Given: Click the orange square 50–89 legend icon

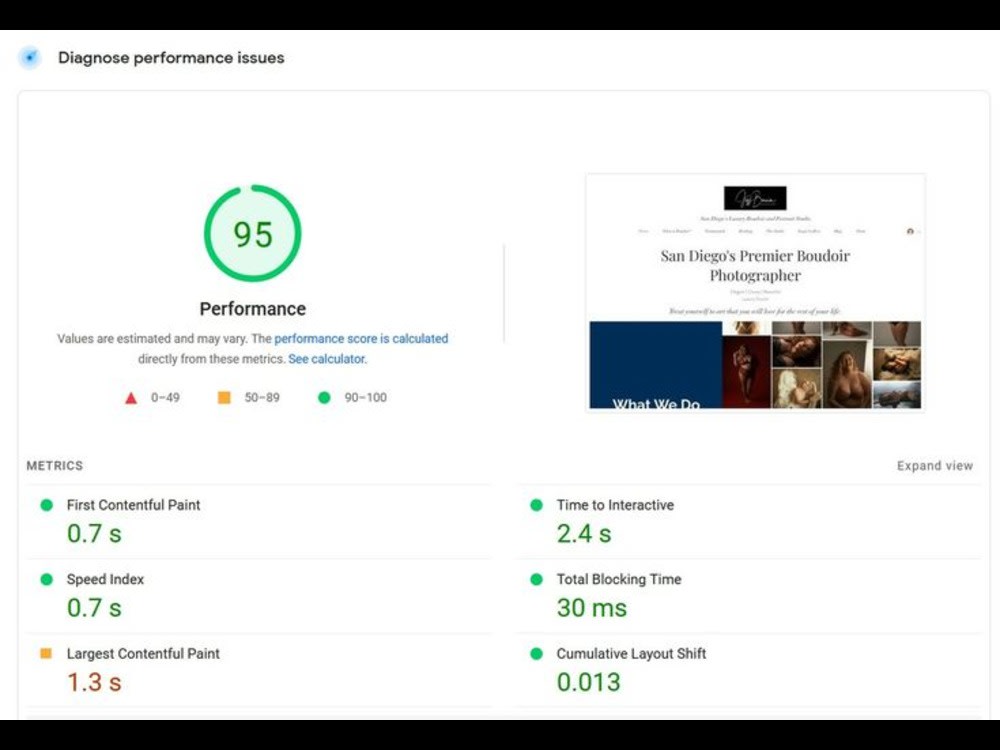Looking at the screenshot, I should [x=224, y=397].
